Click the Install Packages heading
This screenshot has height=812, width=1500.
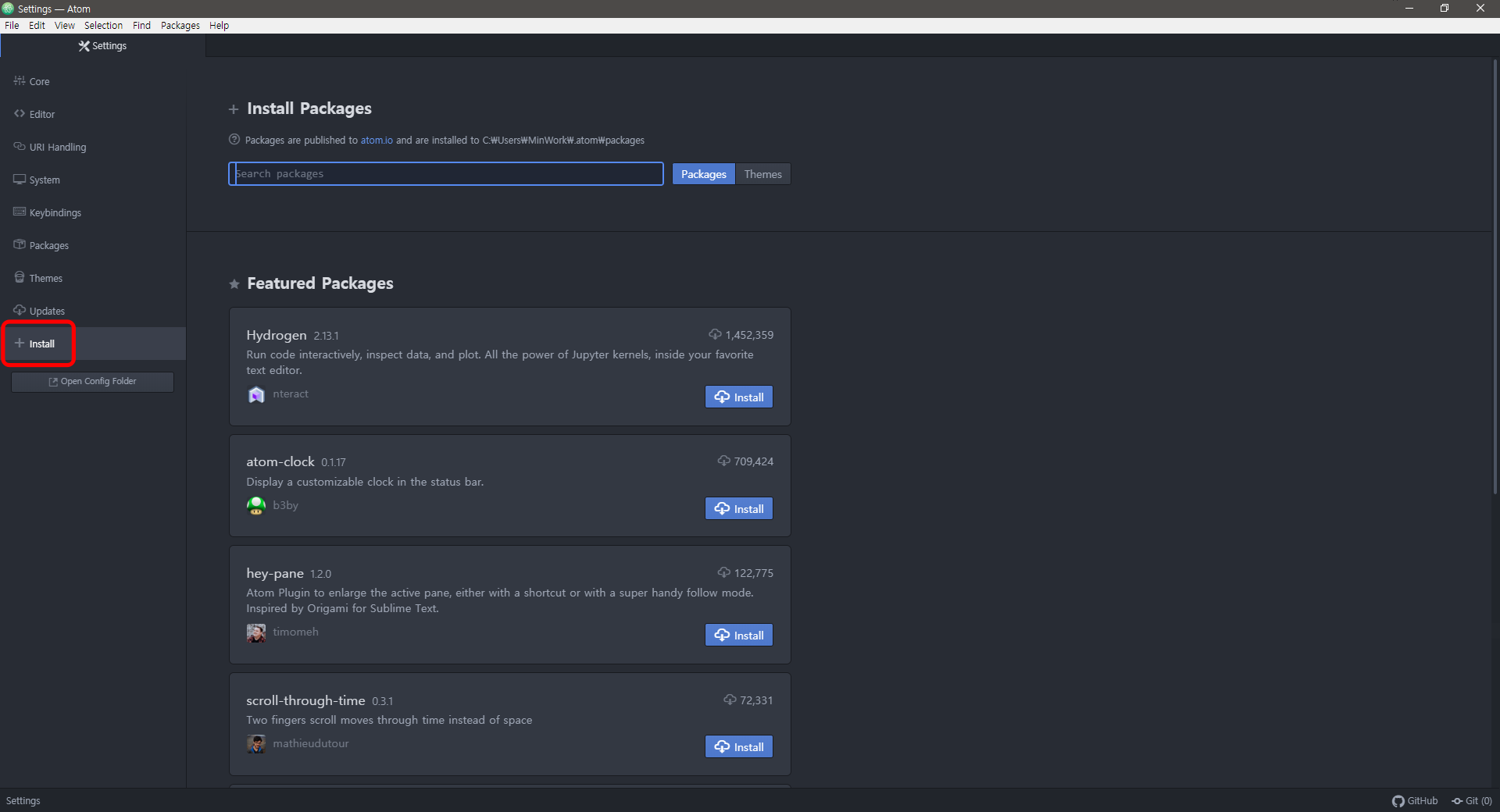[309, 109]
